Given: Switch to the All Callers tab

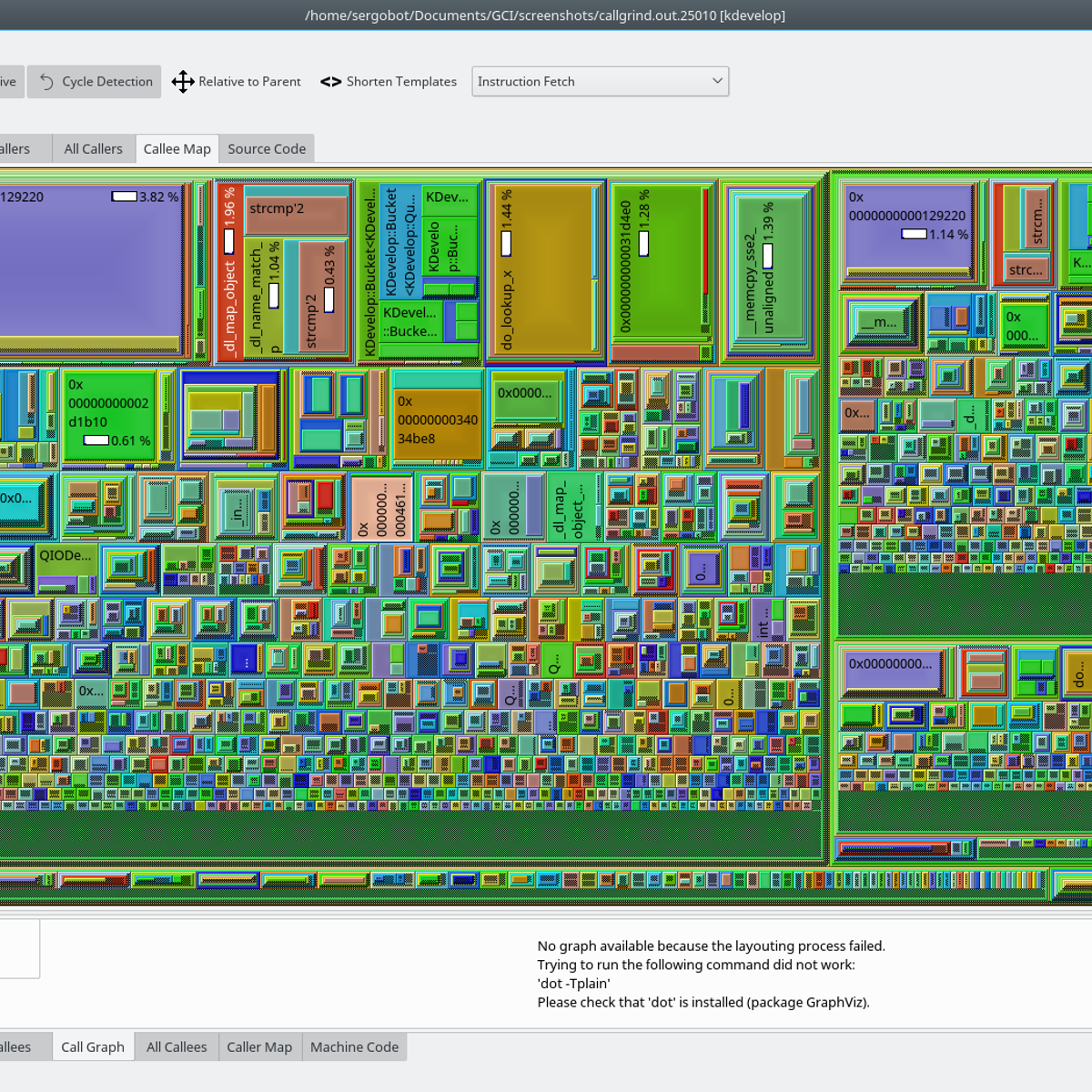Looking at the screenshot, I should click(93, 149).
